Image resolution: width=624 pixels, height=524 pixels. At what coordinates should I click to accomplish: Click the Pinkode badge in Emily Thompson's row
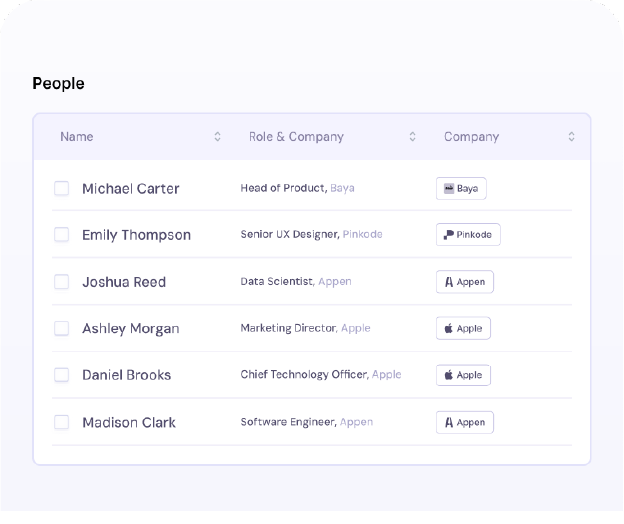(x=468, y=235)
